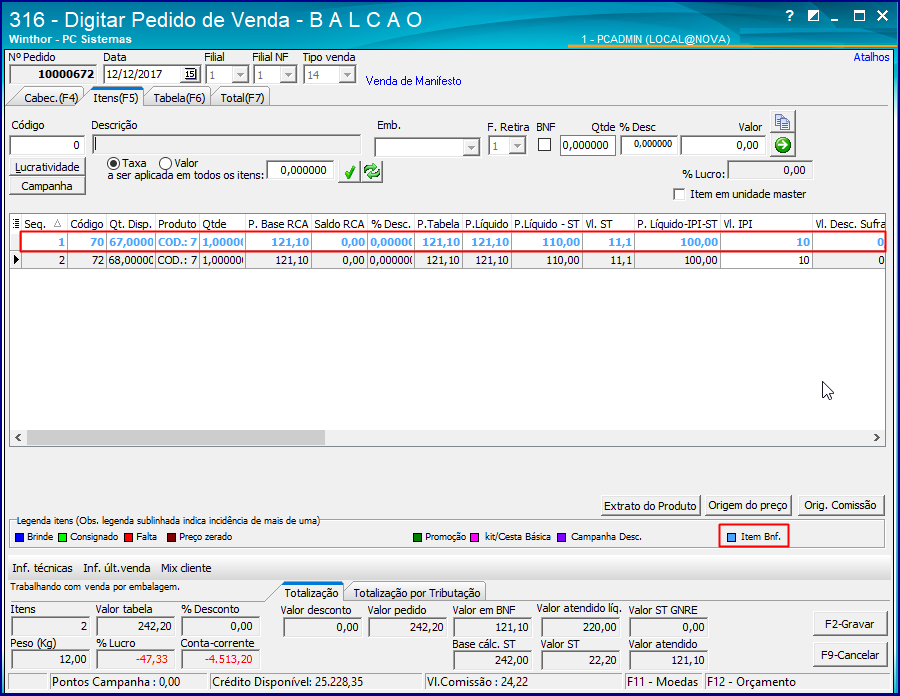The image size is (900, 696).
Task: Open the Emb. combo box
Action: coord(426,147)
